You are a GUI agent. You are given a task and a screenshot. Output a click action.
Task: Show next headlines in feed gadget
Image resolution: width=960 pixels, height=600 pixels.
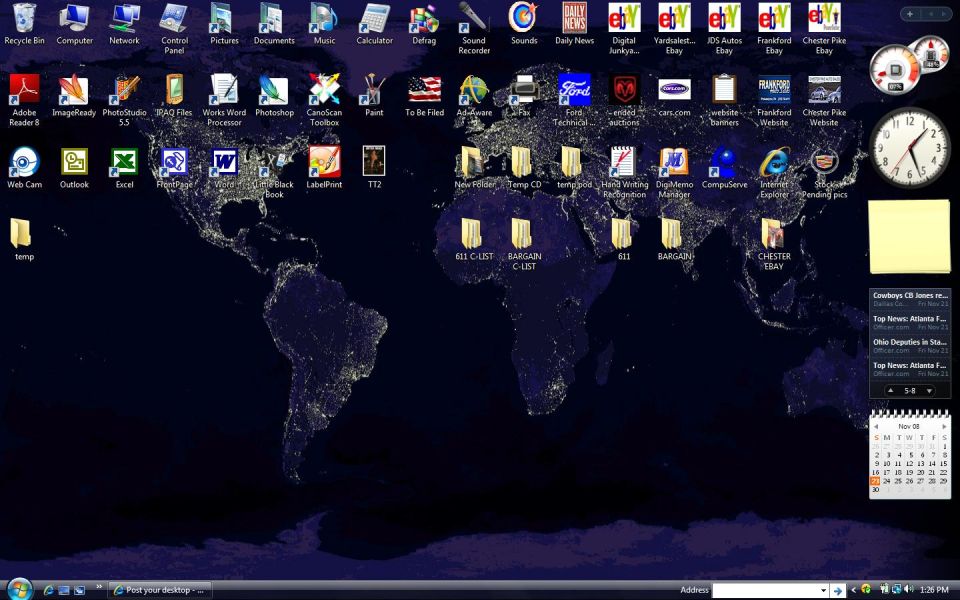pos(929,391)
